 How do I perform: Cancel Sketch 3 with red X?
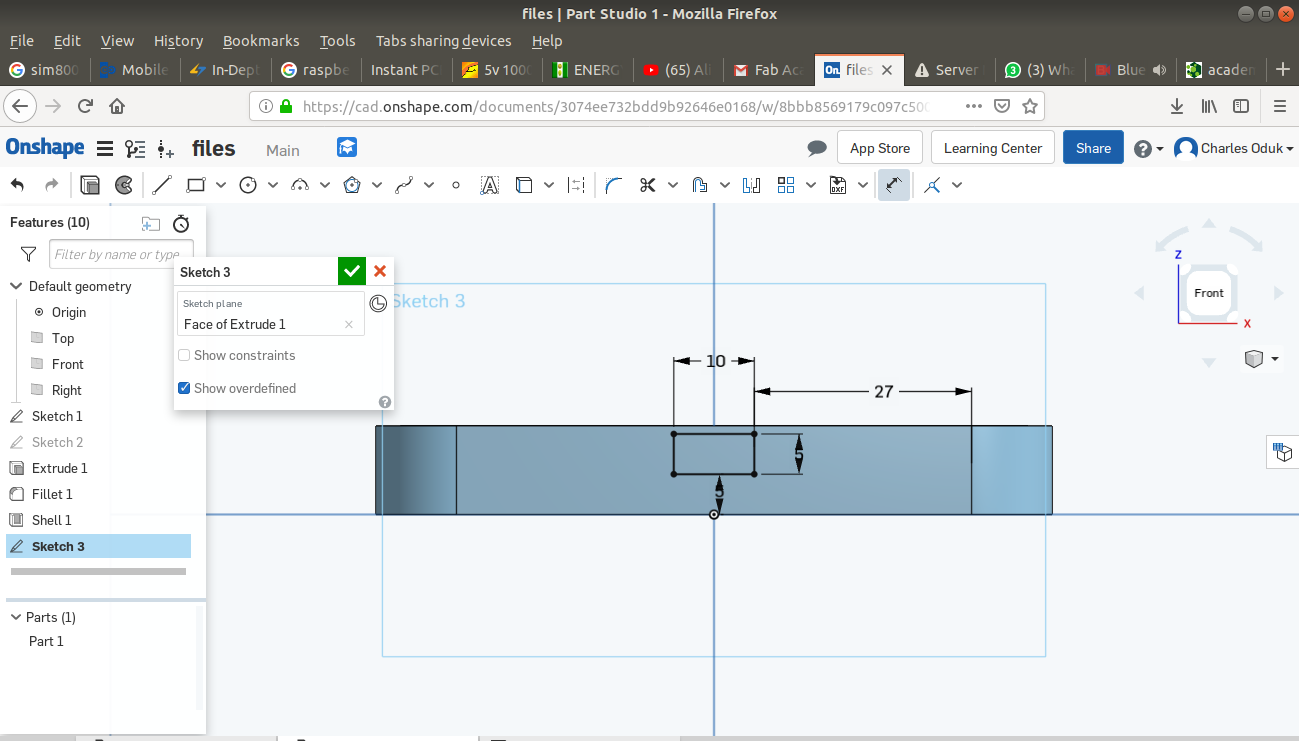tap(380, 271)
